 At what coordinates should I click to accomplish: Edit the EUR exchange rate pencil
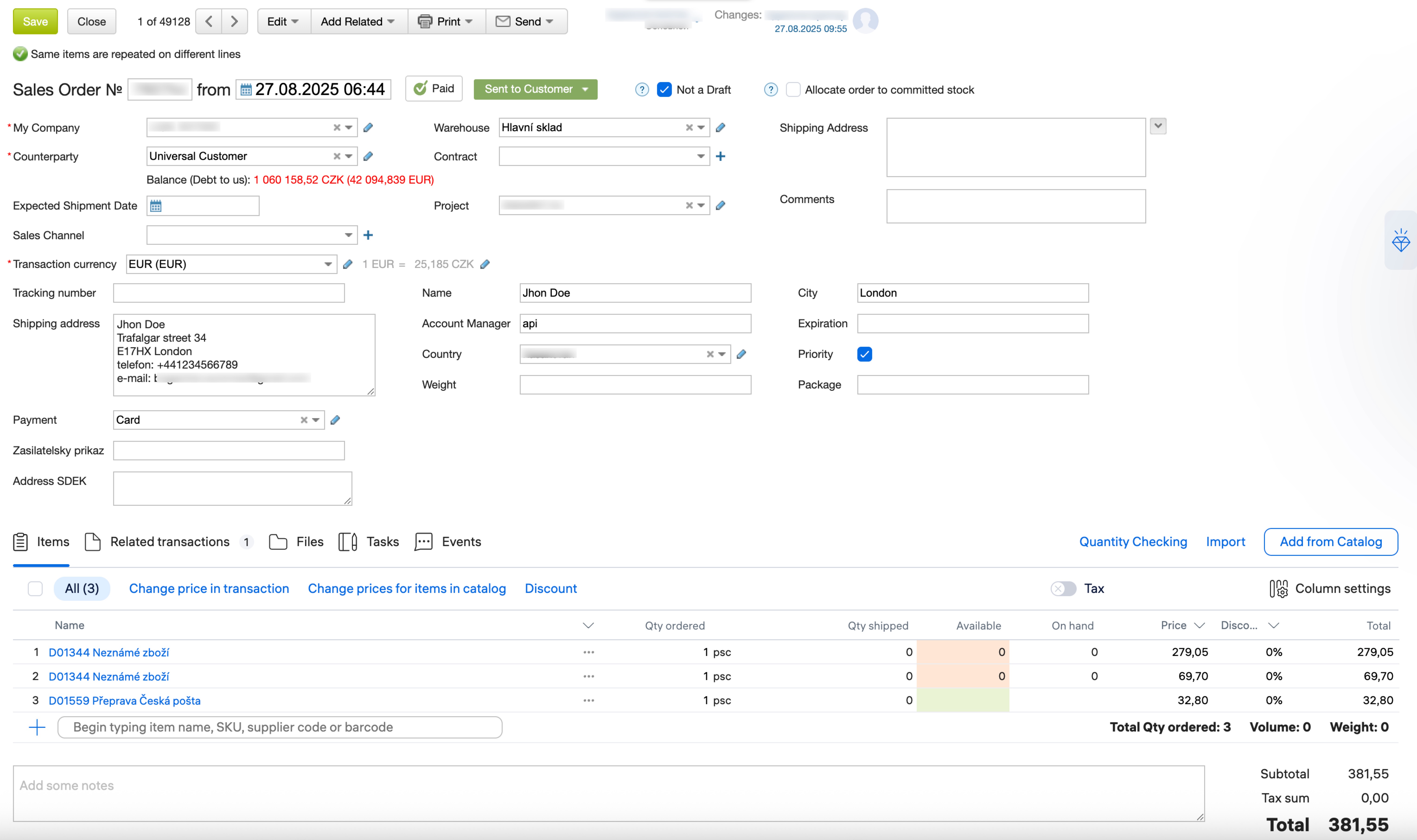pyautogui.click(x=485, y=264)
